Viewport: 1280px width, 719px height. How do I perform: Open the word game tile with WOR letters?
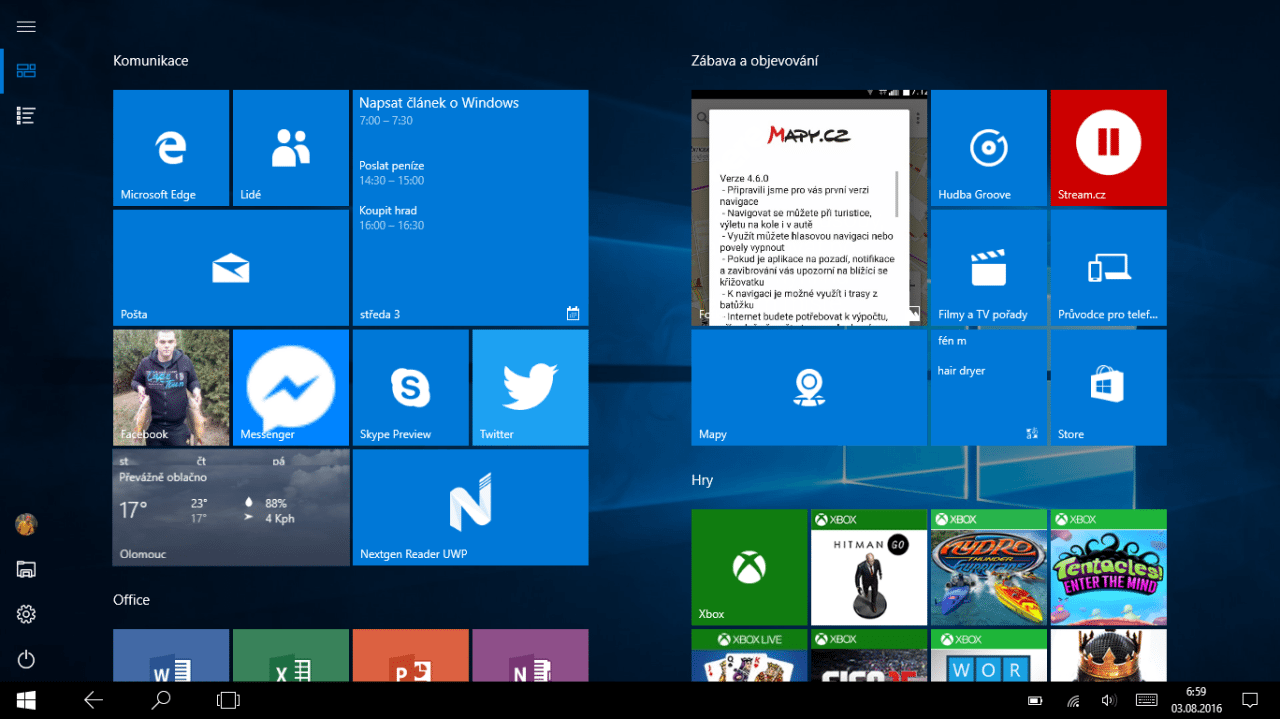coord(989,656)
